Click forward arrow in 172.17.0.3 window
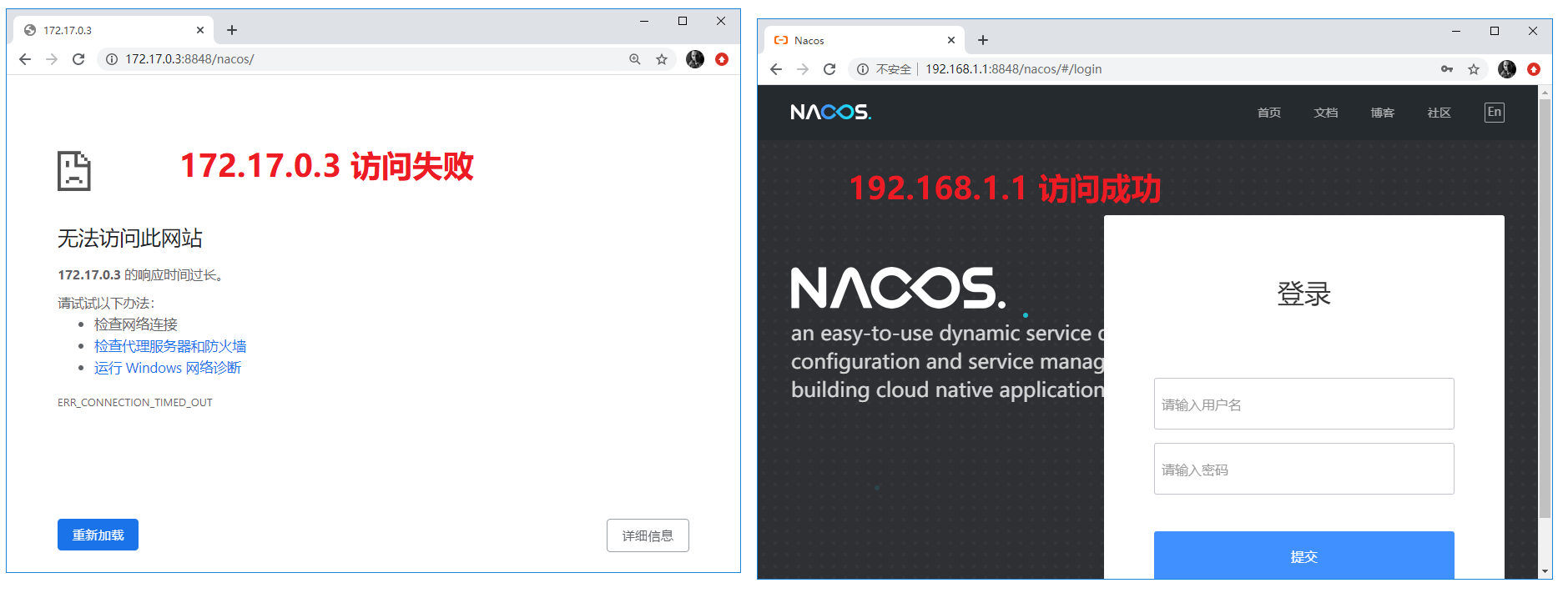Viewport: 1568px width, 598px height. [x=52, y=59]
